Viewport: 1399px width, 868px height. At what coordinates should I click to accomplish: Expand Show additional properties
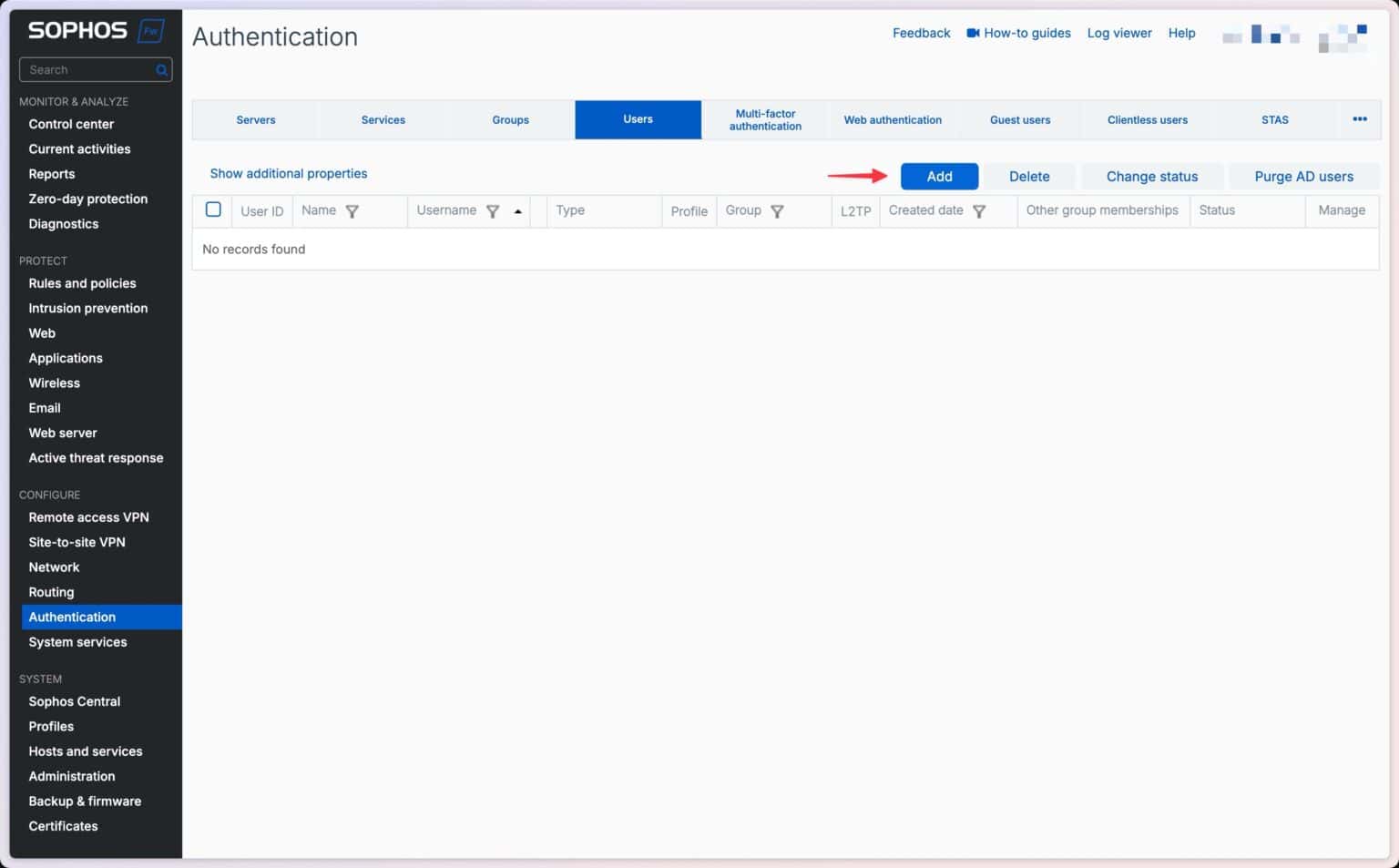coord(288,173)
